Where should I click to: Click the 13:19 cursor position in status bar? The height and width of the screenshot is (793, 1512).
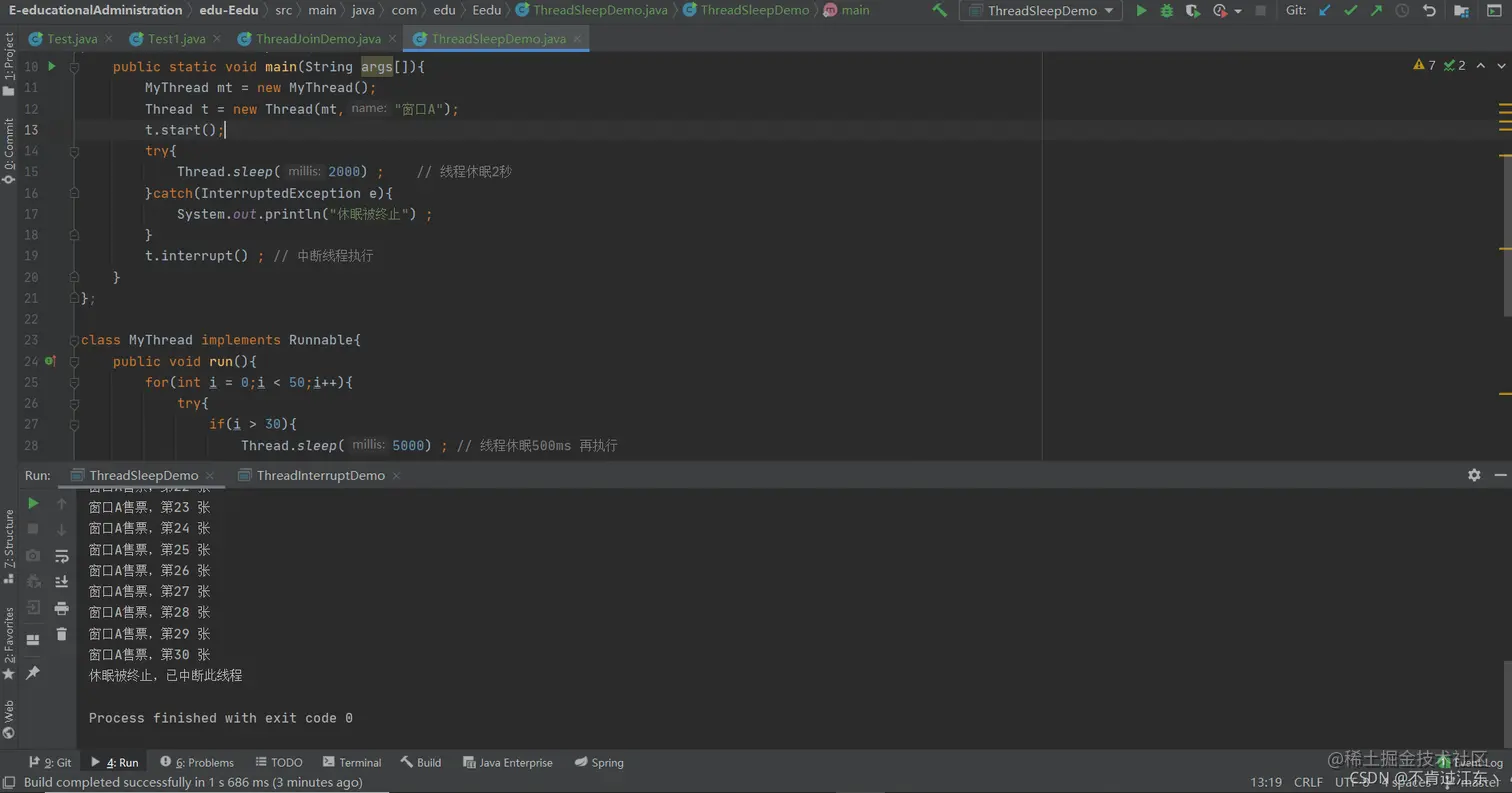(1265, 782)
